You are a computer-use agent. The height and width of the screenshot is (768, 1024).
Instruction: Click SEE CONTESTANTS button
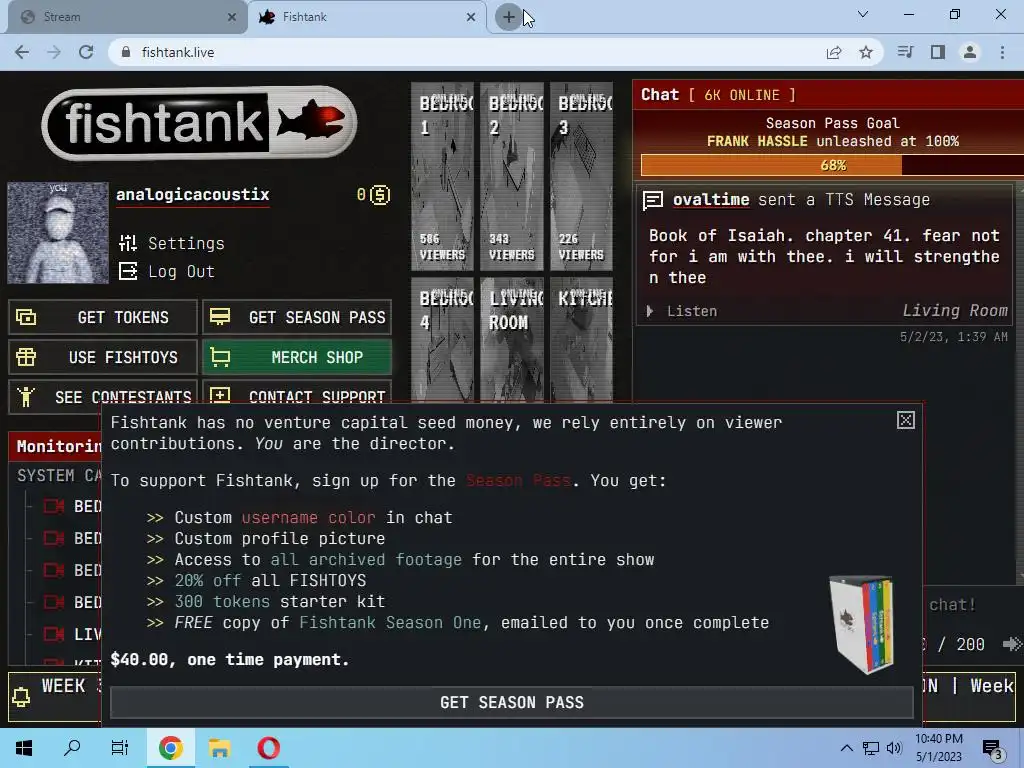[x=103, y=396]
